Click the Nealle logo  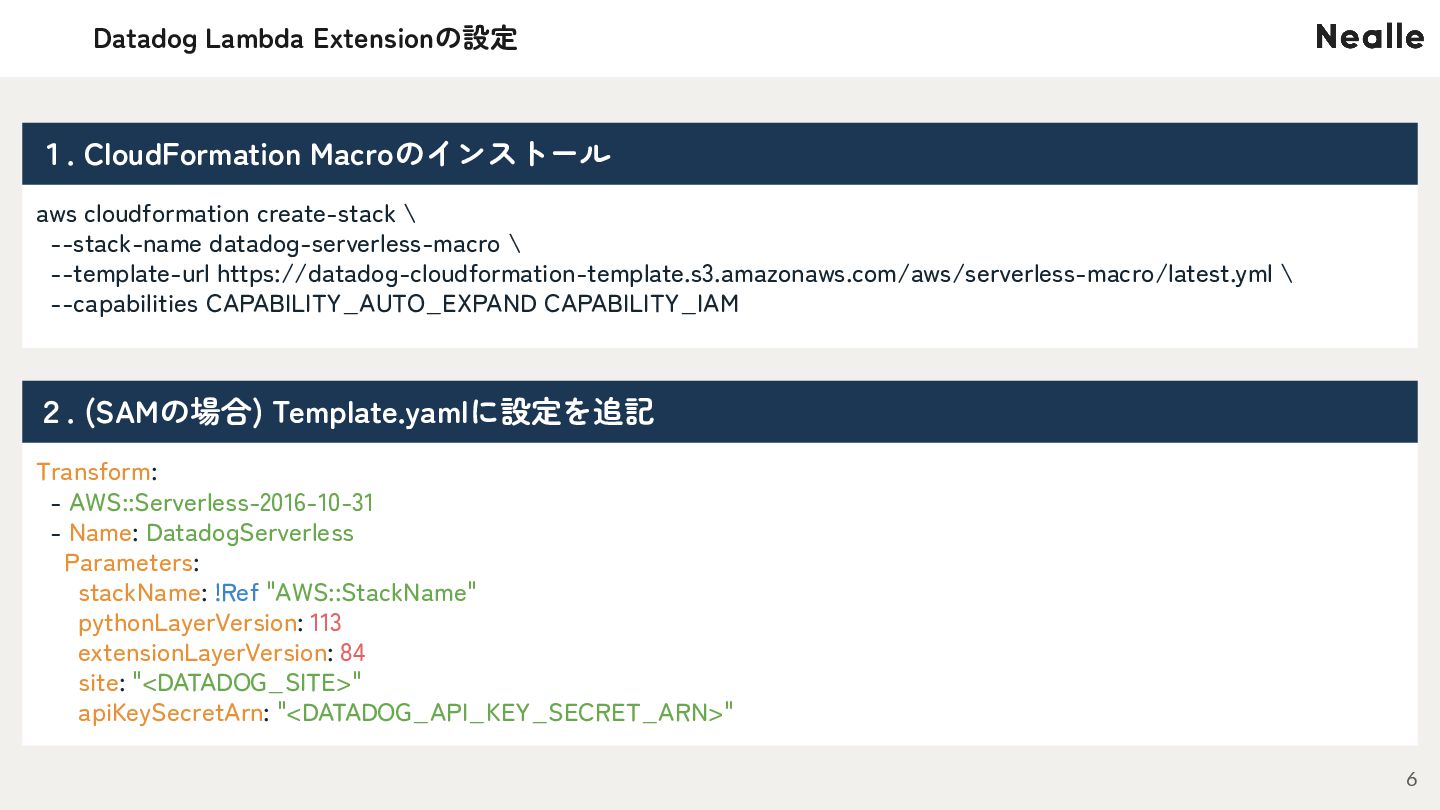(x=1370, y=37)
